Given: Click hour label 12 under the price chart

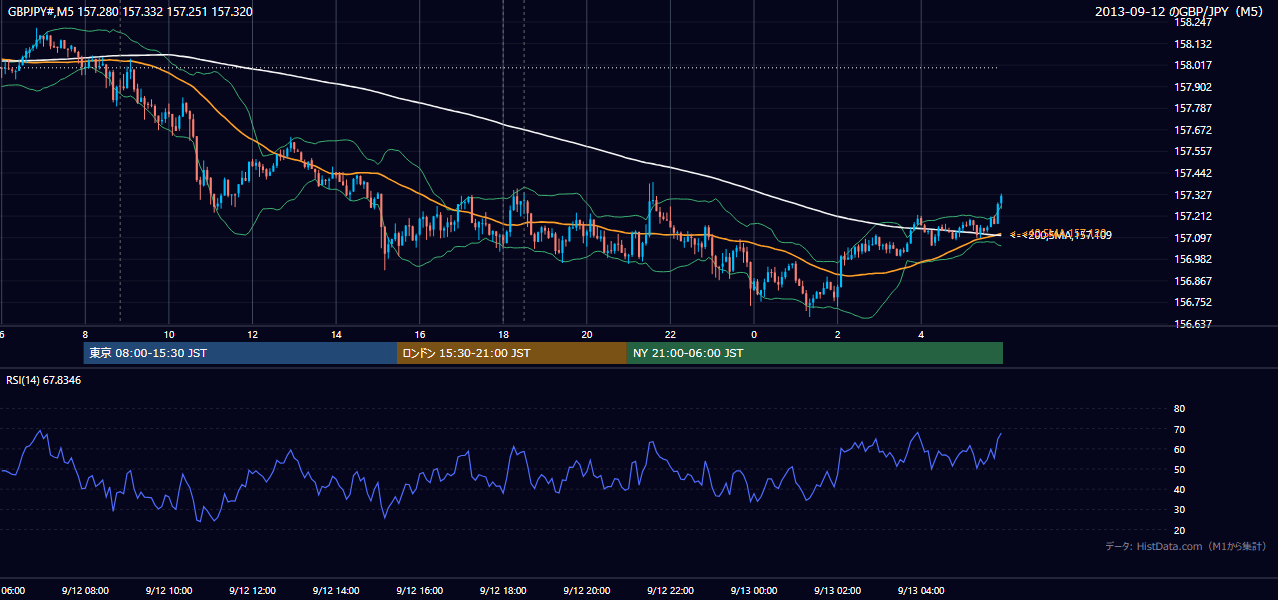Looking at the screenshot, I should click(252, 334).
